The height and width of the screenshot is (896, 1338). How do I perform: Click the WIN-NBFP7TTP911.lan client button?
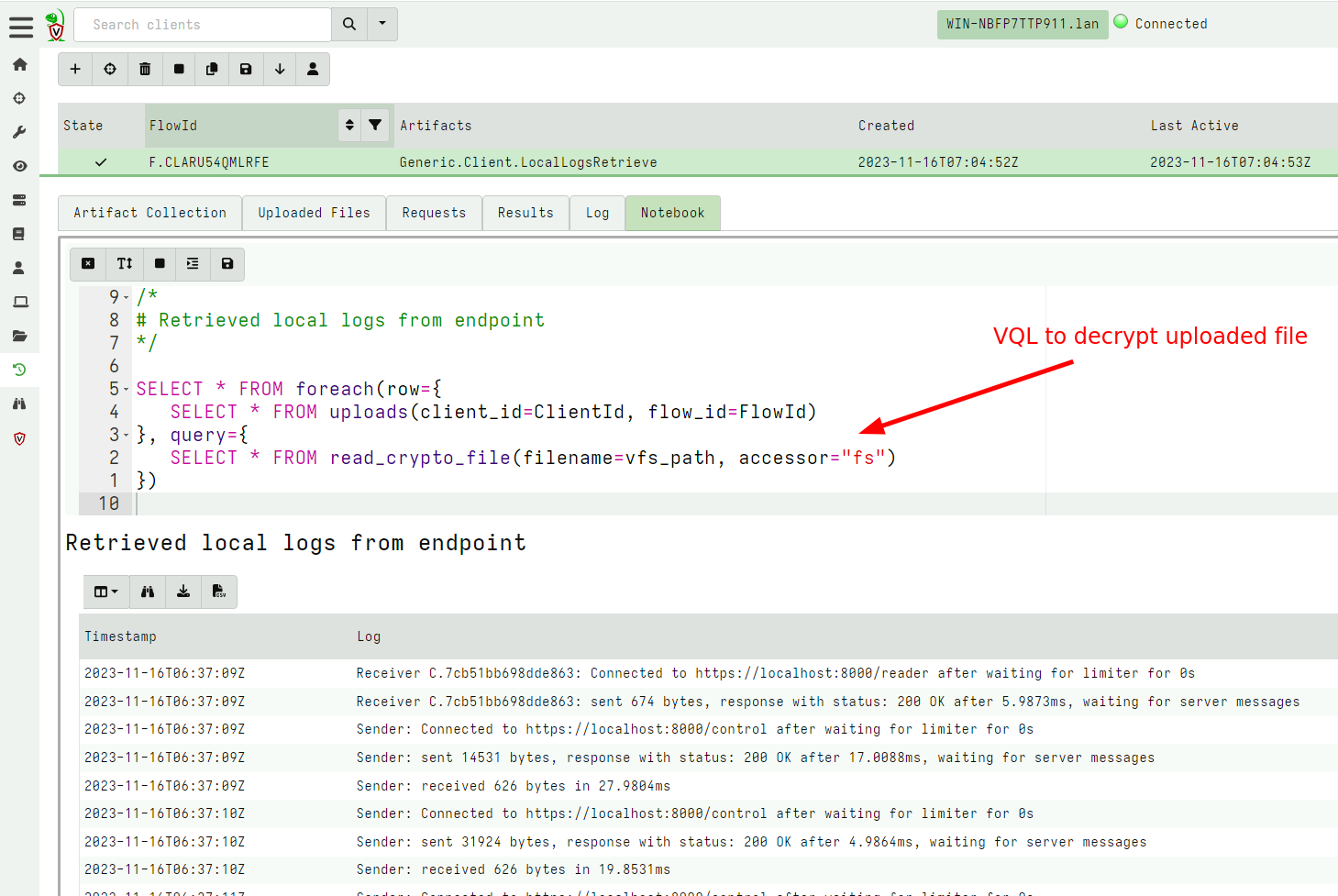click(x=1023, y=25)
